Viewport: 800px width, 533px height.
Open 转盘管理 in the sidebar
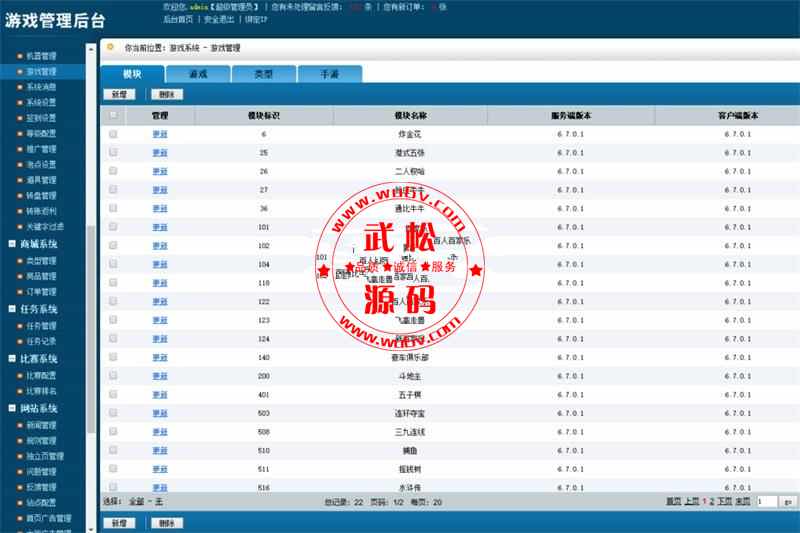click(41, 195)
